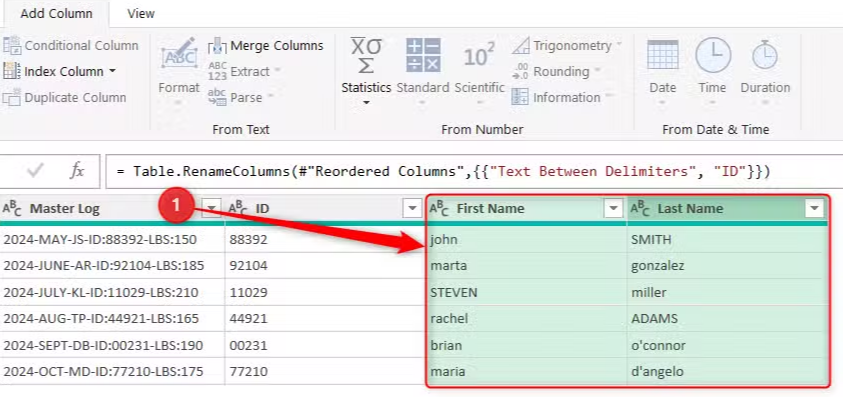
Task: Expand the Statistics dropdown arrow
Action: coord(366,102)
